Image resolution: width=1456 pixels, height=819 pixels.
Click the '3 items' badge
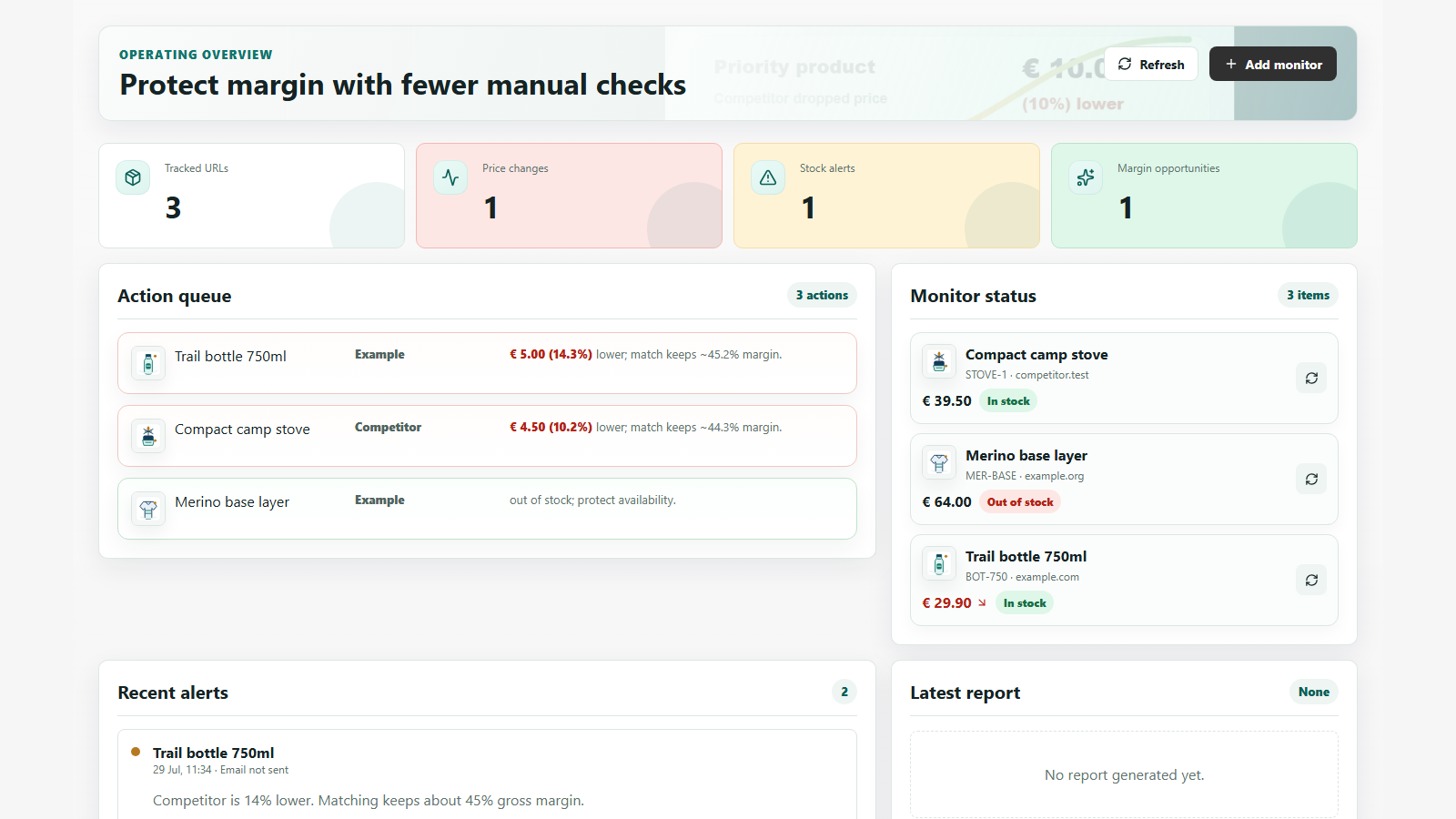[x=1308, y=295]
